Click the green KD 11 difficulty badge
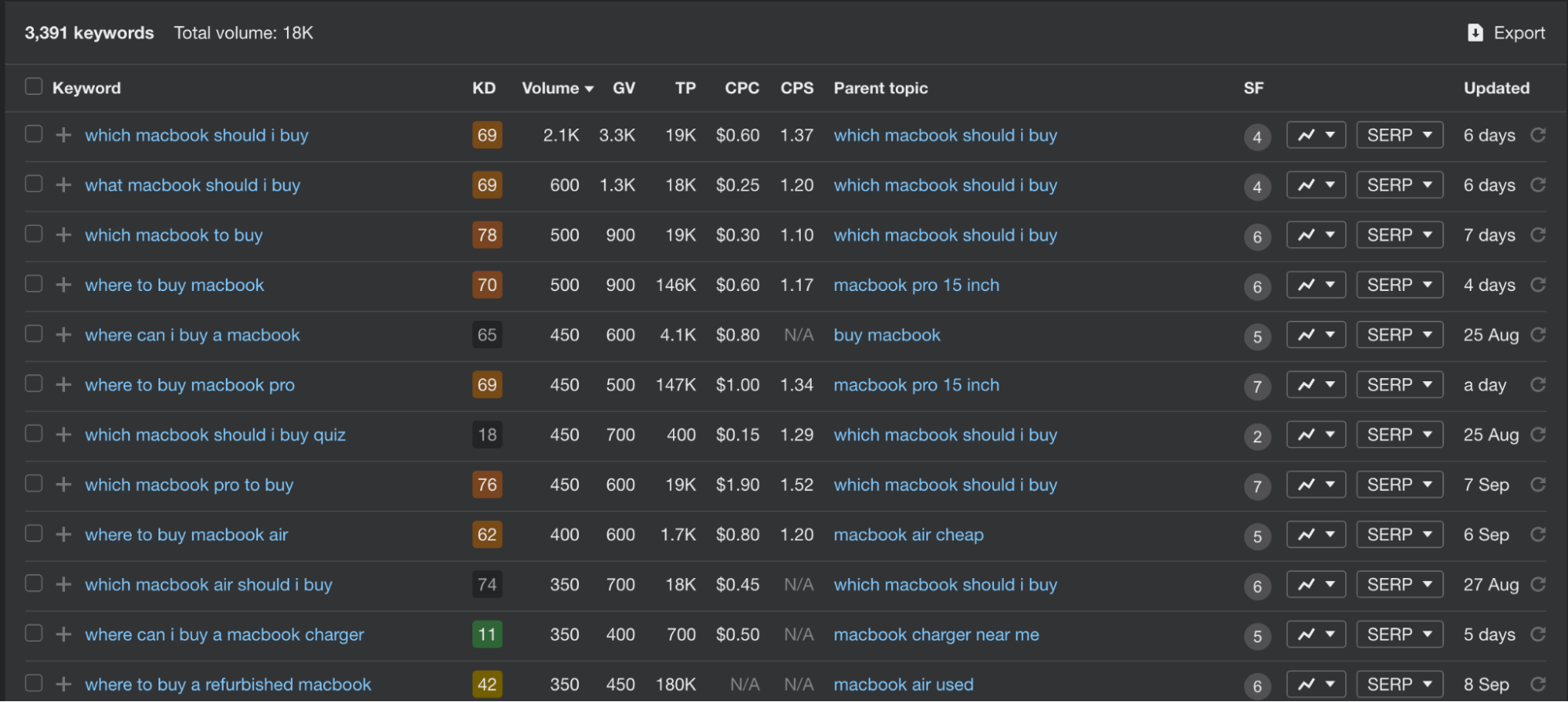This screenshot has height=702, width=1568. (x=487, y=635)
